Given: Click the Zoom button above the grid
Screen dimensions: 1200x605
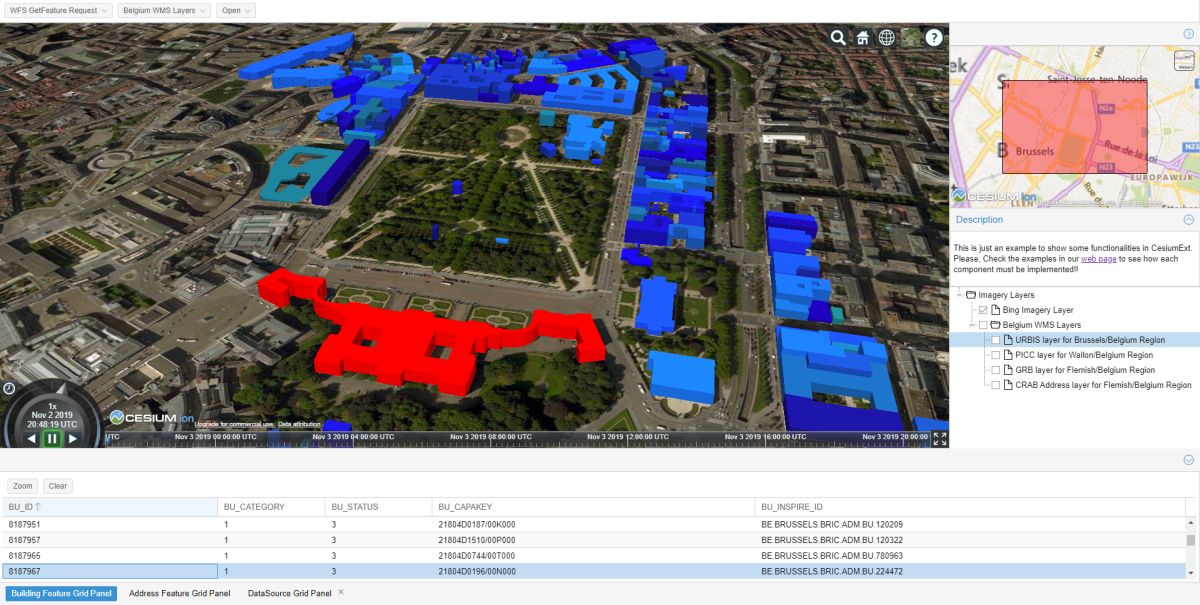Looking at the screenshot, I should click(x=23, y=486).
